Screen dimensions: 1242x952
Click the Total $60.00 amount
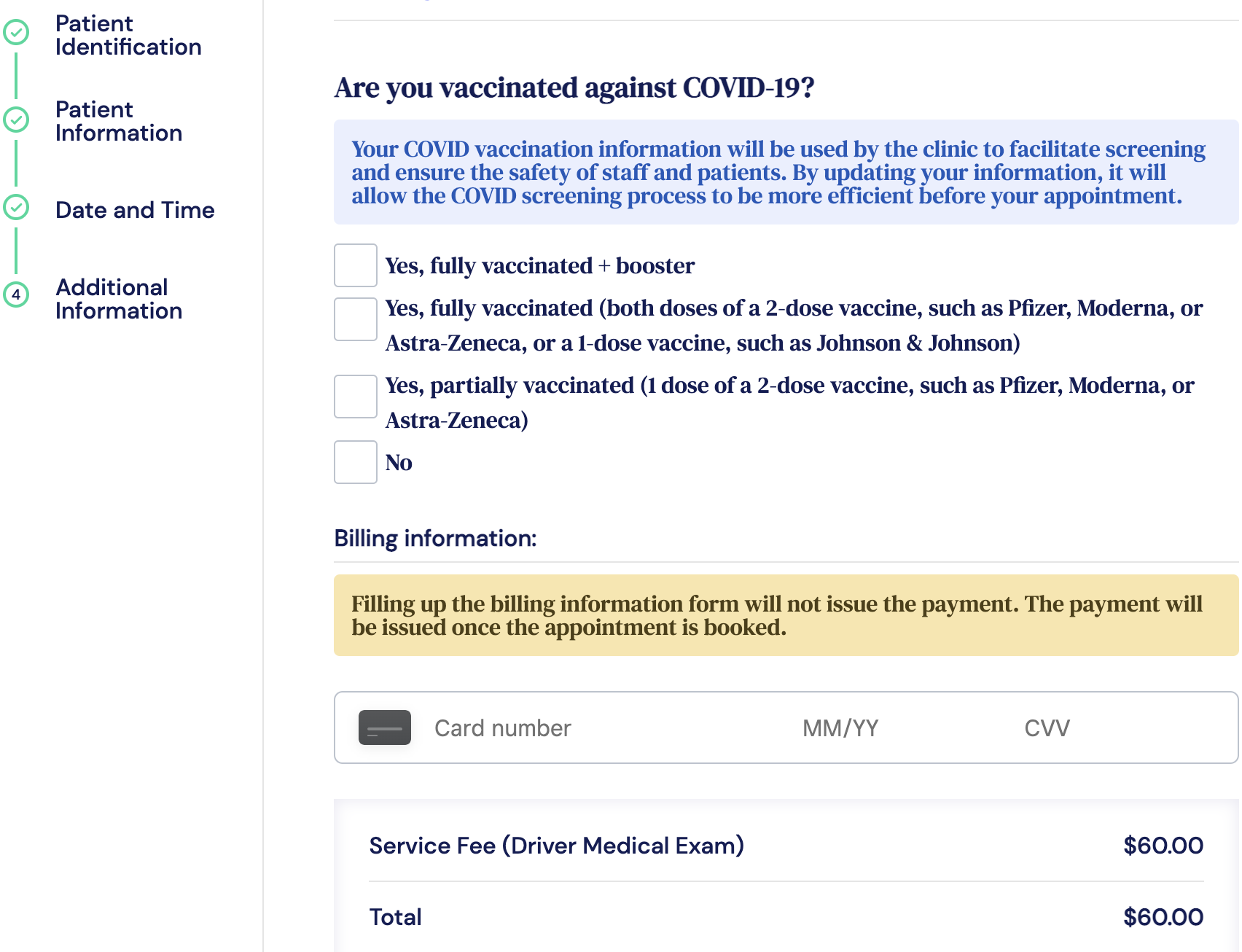pos(1163,917)
